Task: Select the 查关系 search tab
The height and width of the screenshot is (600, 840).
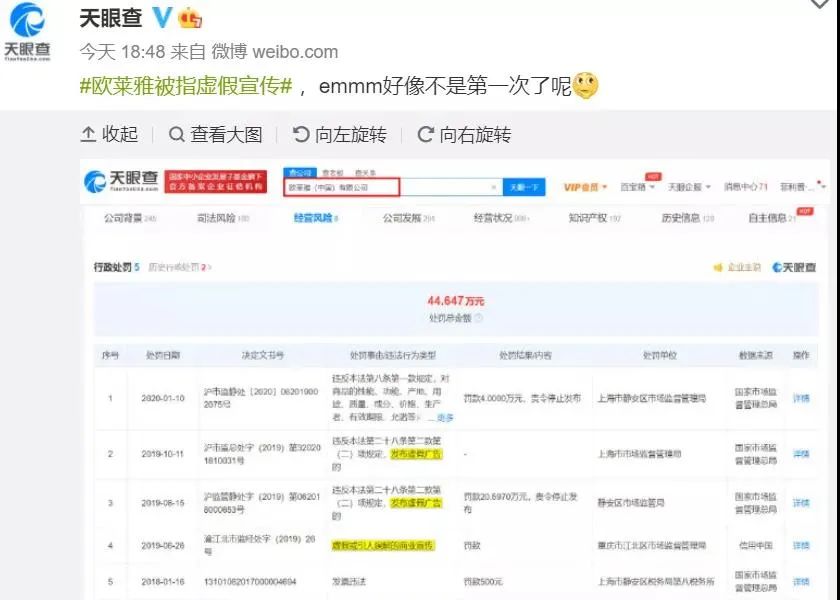Action: point(365,173)
